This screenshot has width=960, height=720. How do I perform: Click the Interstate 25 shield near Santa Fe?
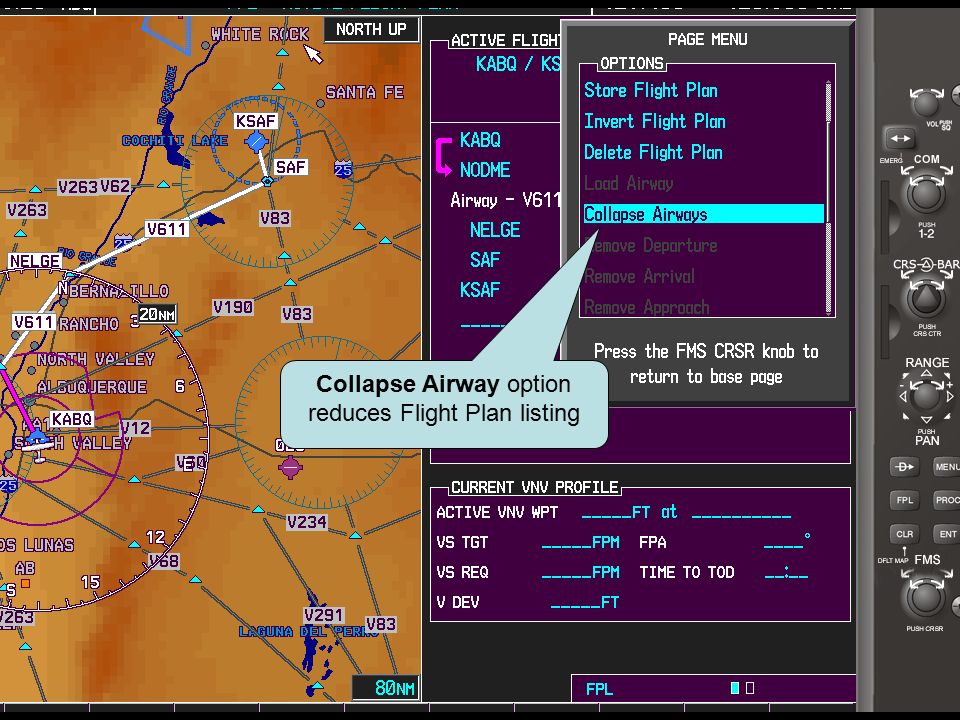(x=343, y=169)
